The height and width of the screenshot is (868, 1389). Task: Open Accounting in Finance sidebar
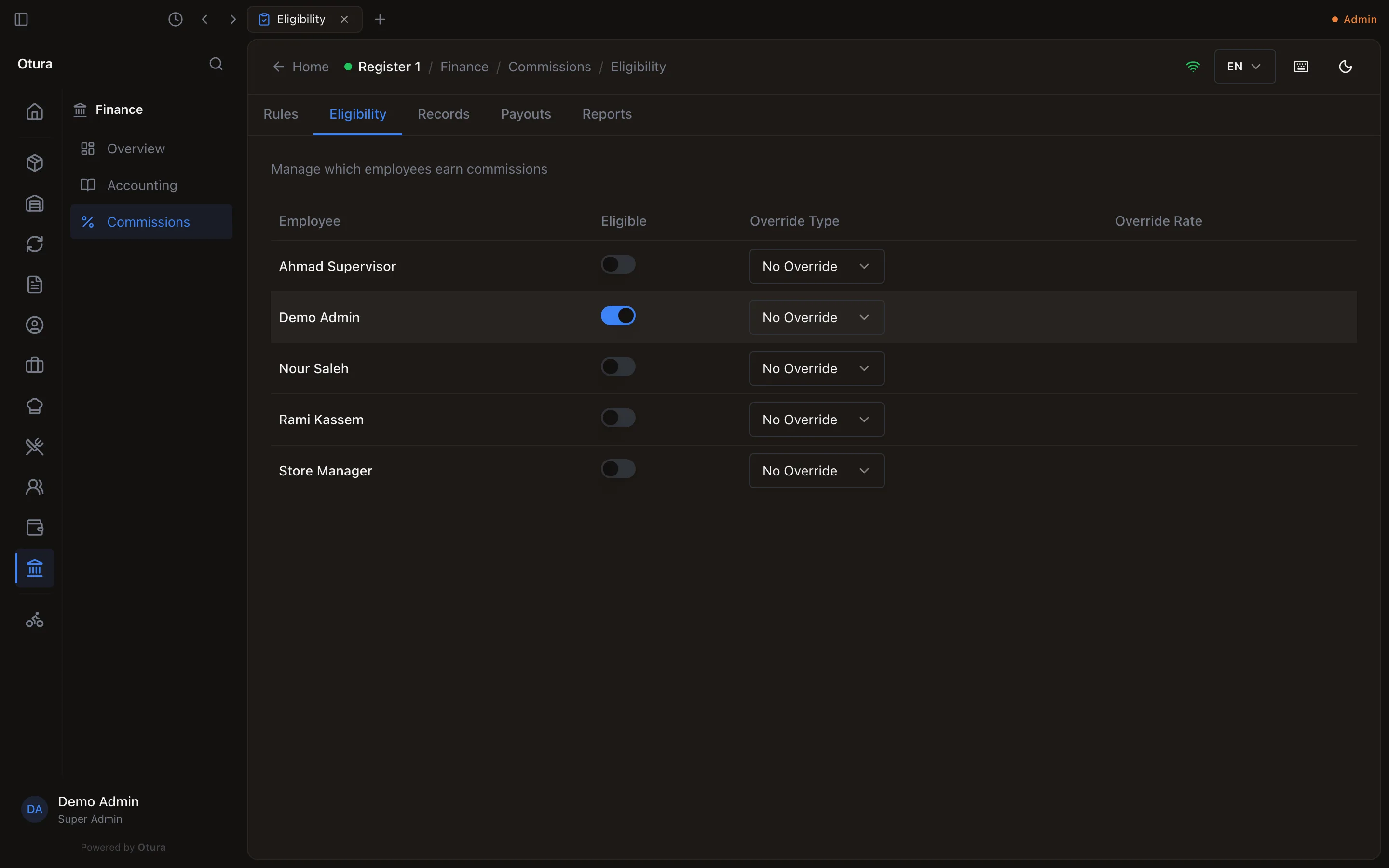(x=151, y=186)
